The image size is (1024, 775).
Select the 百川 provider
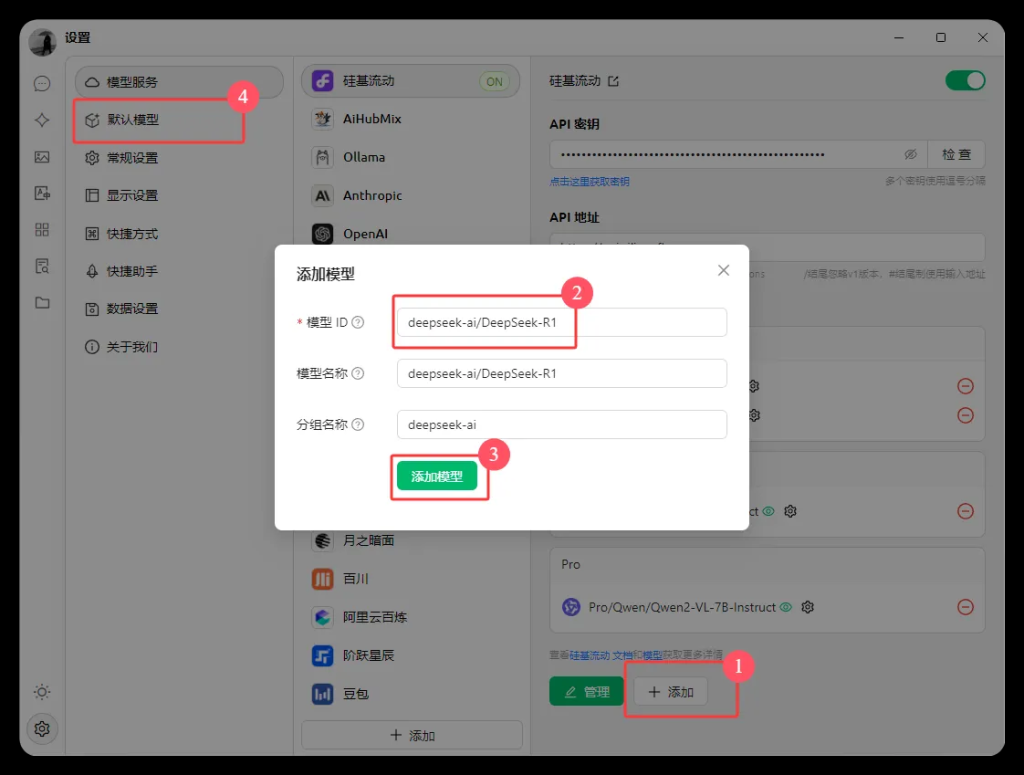(411, 579)
